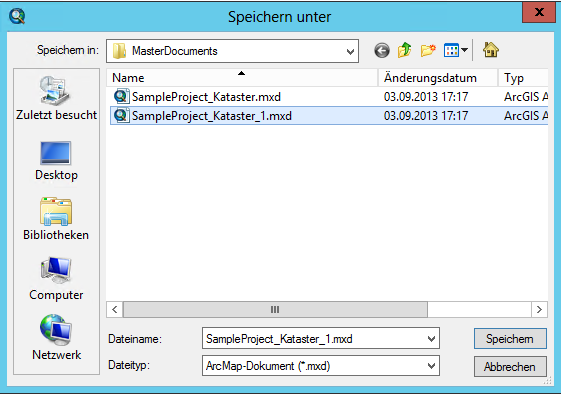Click the date of SampleProject_Kataster_1.mxd

pyautogui.click(x=426, y=116)
